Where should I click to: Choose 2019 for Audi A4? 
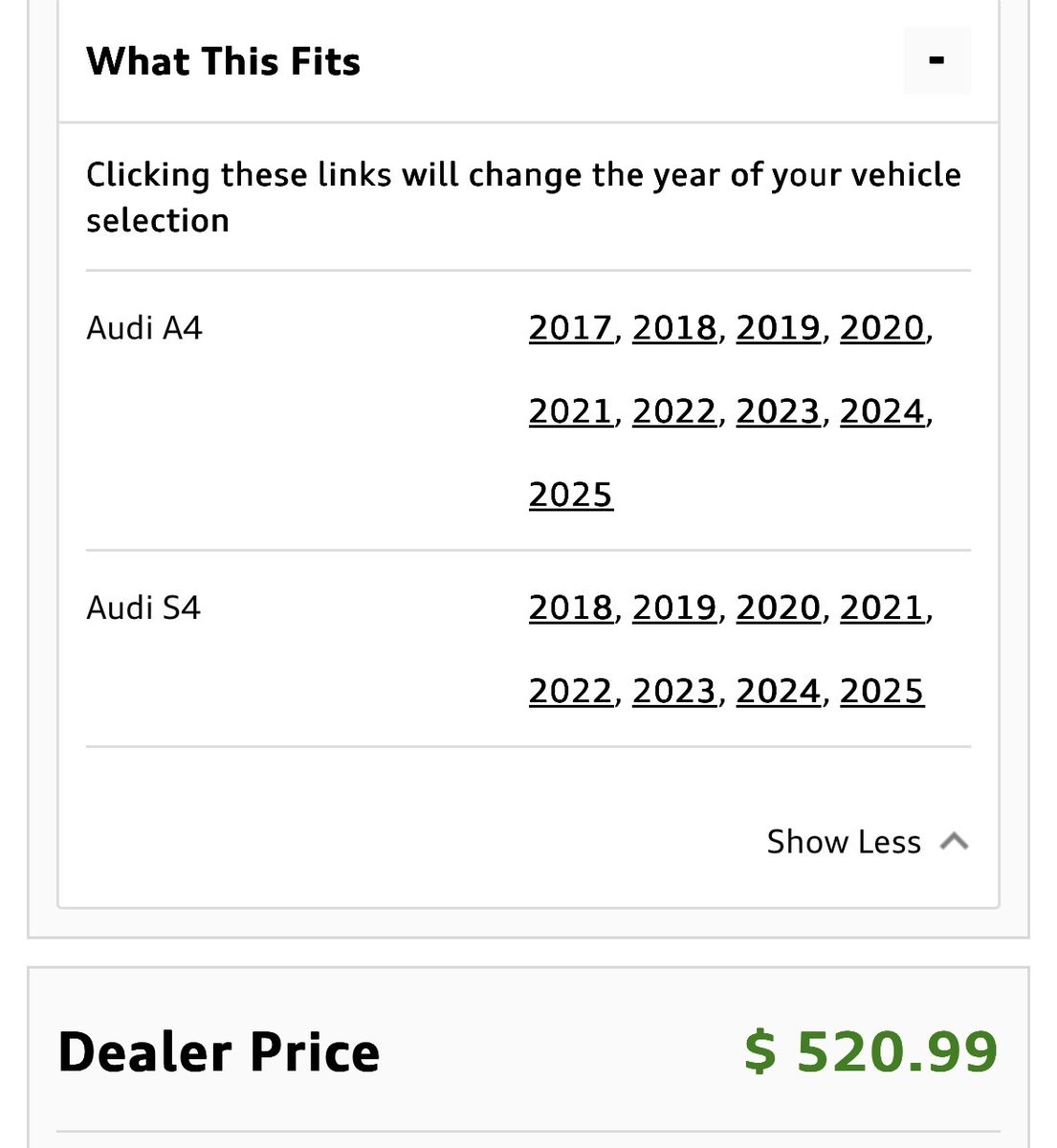(778, 328)
